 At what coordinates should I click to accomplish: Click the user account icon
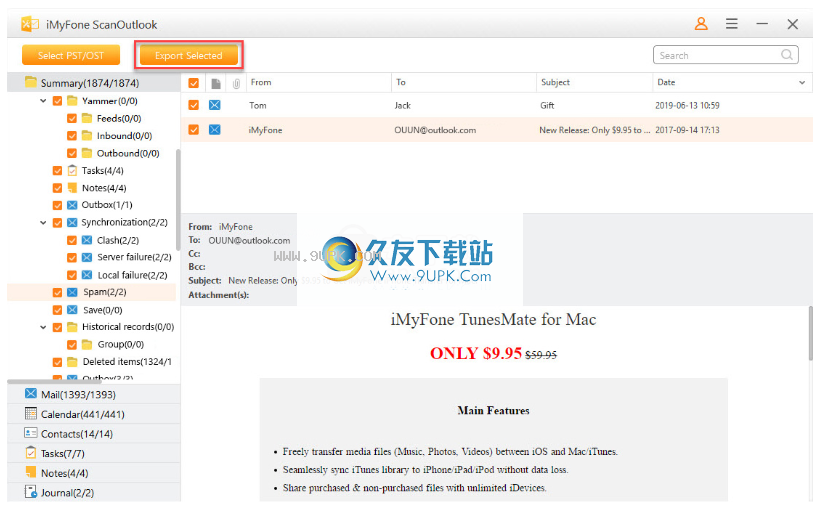(701, 24)
